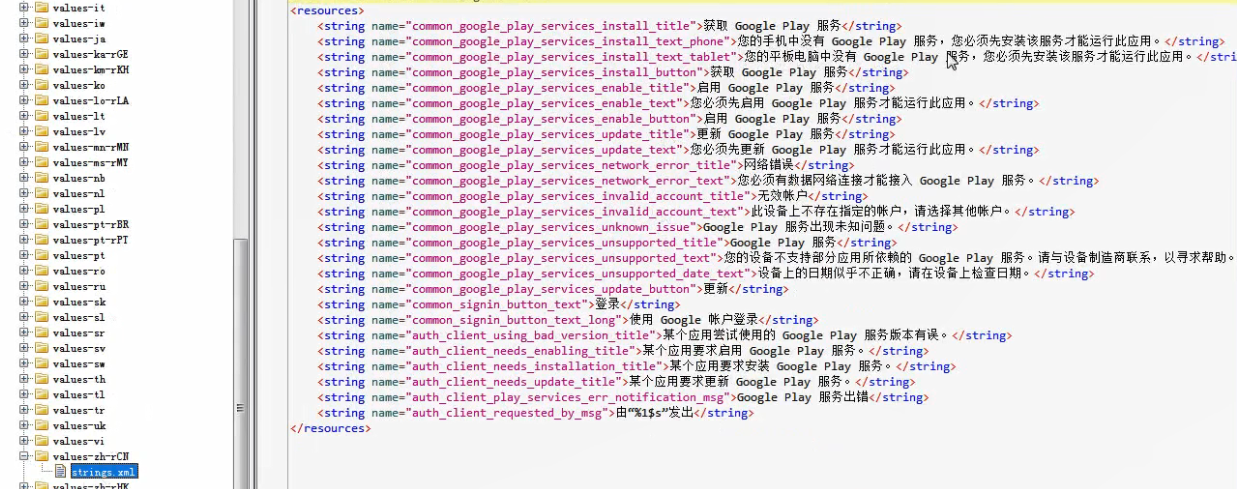Select the values-uk tree item label
The height and width of the screenshot is (489, 1237).
pyautogui.click(x=79, y=426)
